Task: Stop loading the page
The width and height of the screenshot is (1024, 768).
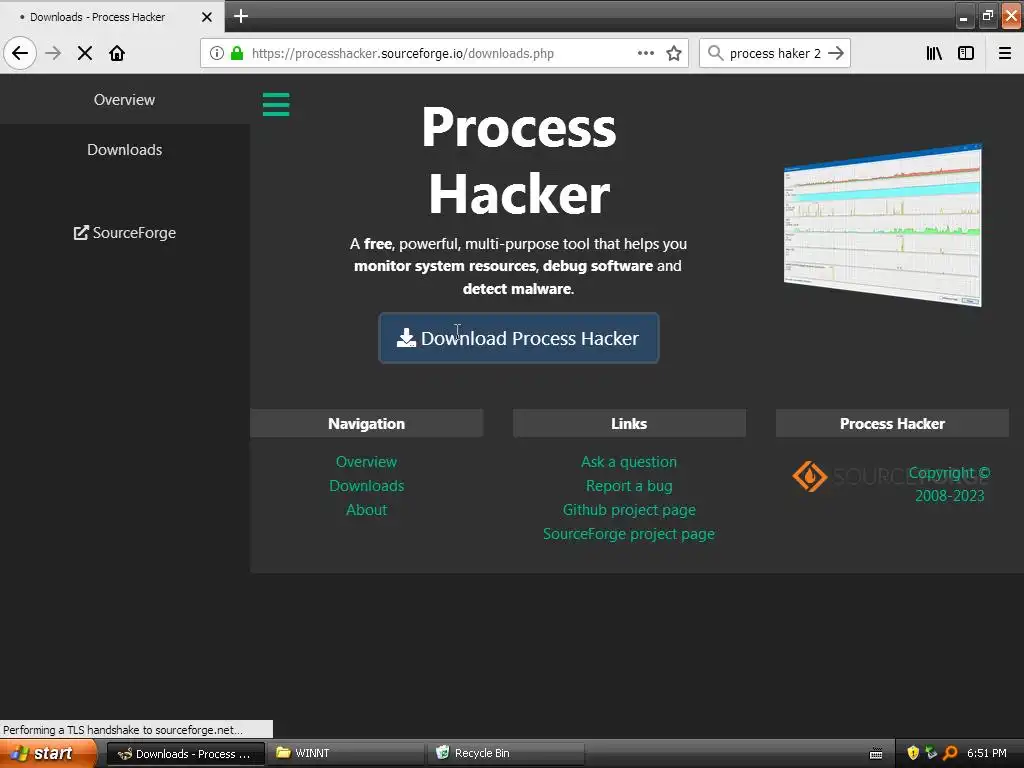Action: click(85, 53)
